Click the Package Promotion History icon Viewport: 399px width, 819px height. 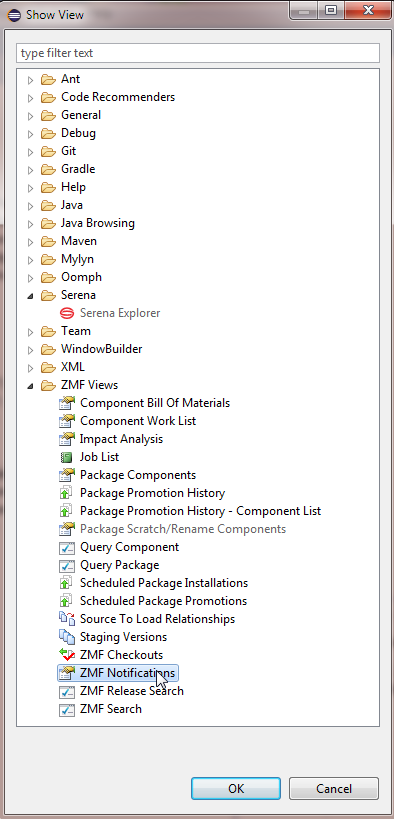coord(66,493)
